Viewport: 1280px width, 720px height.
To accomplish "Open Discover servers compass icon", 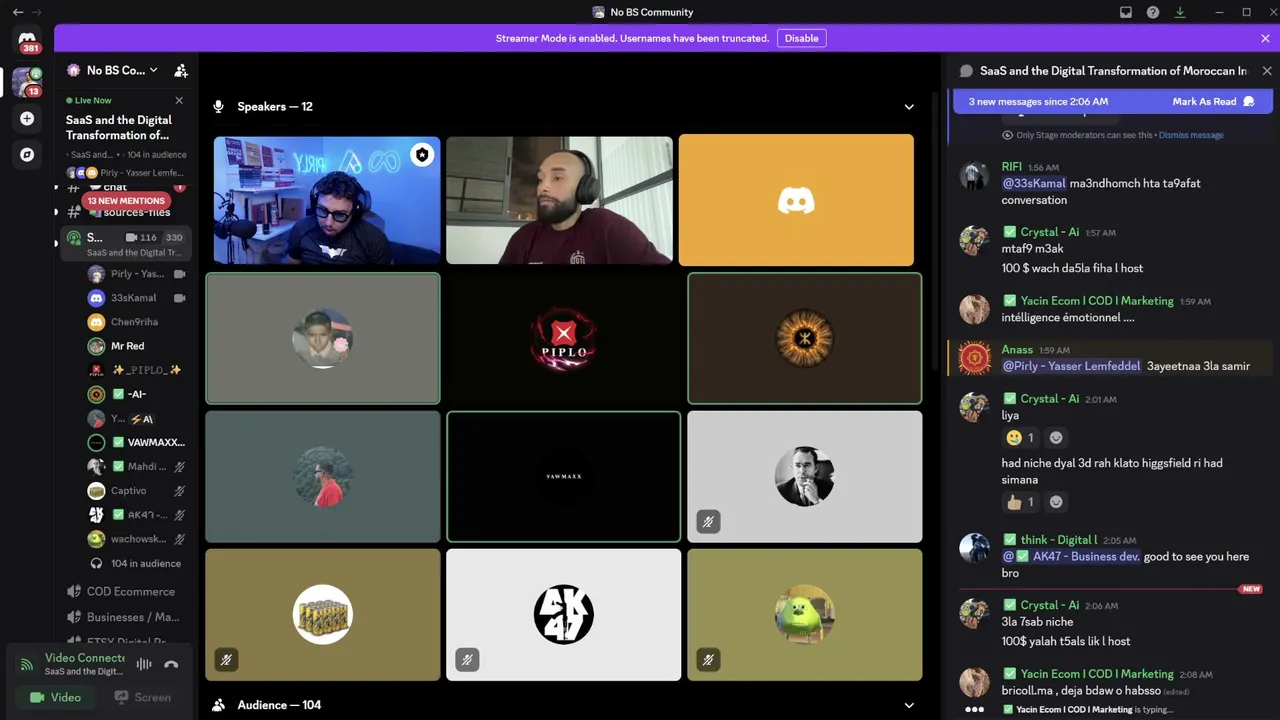I will click(x=27, y=155).
